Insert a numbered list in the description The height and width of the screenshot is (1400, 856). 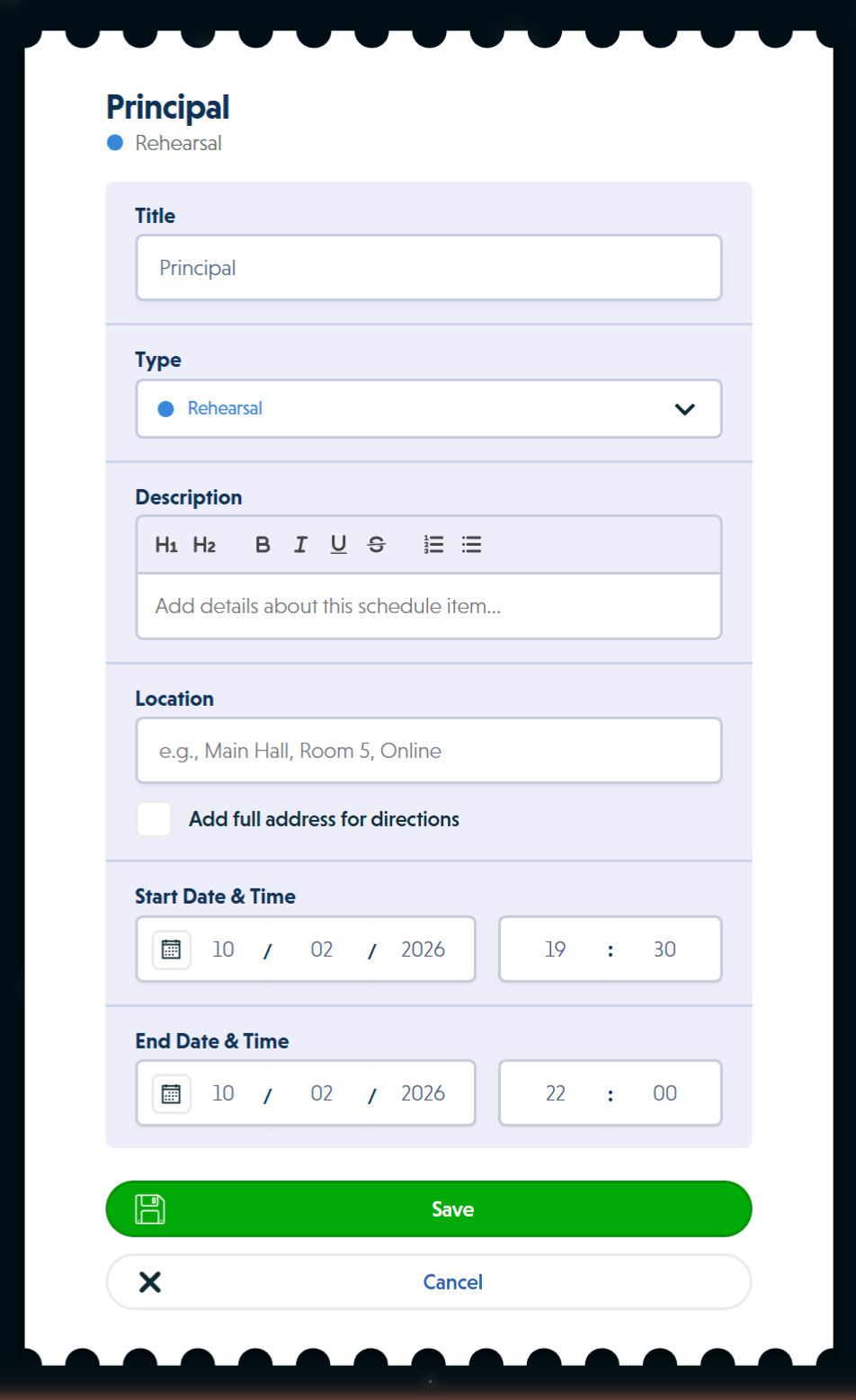point(433,544)
